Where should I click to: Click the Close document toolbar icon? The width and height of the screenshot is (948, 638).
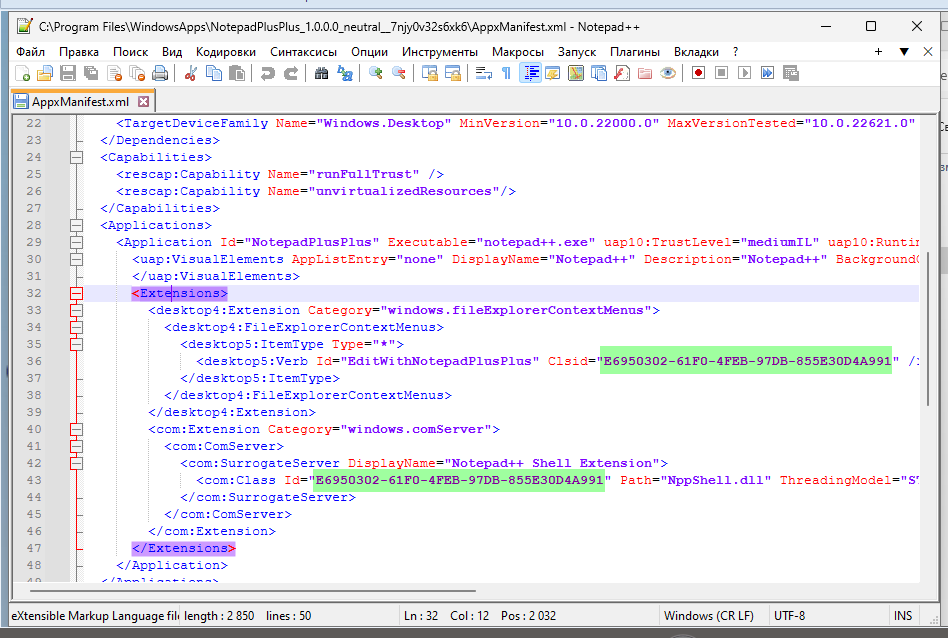pos(114,74)
